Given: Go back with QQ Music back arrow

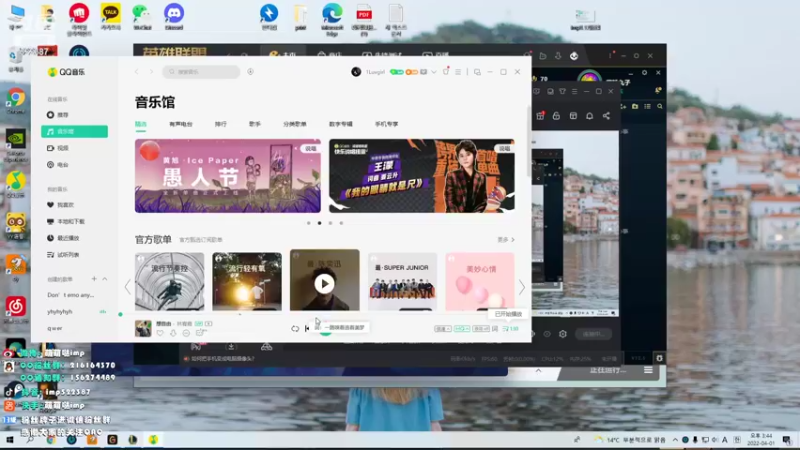Looking at the screenshot, I should point(137,72).
